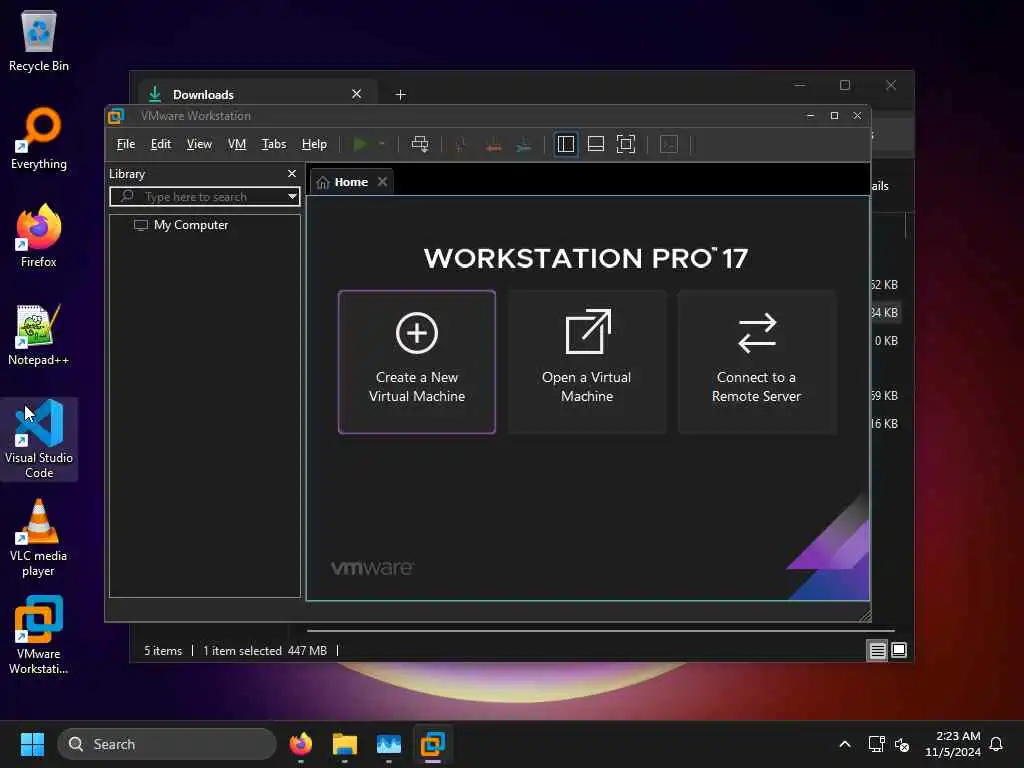Switch File Explorer to large thumbnails view icon
This screenshot has height=768, width=1024.
point(899,650)
